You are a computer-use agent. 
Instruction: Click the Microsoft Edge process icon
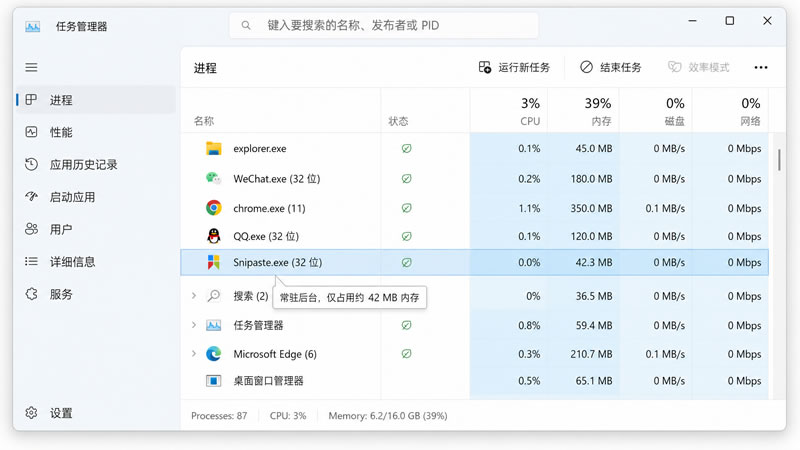pos(214,354)
